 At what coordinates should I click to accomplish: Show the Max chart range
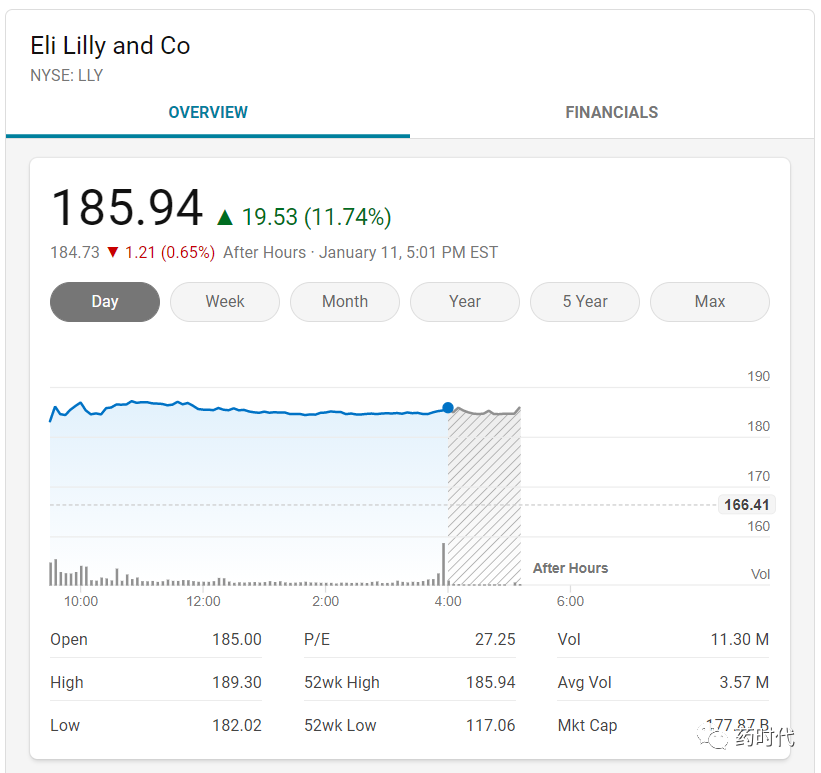click(709, 302)
